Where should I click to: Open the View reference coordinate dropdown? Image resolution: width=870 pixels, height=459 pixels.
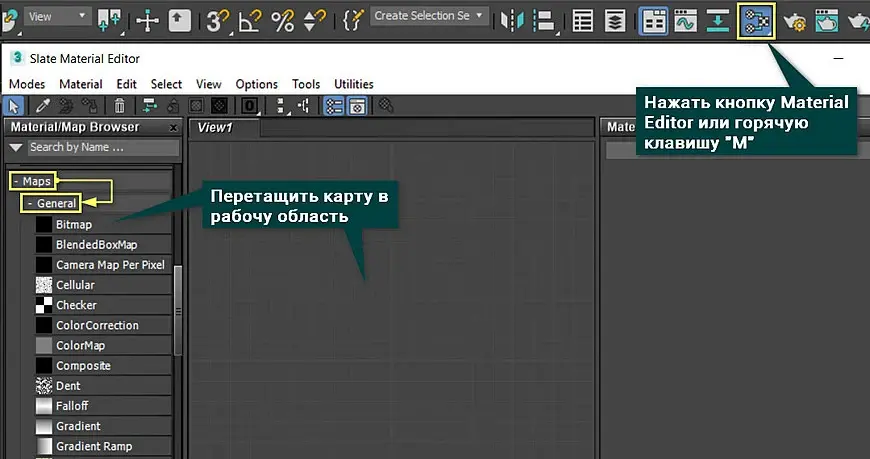[57, 17]
